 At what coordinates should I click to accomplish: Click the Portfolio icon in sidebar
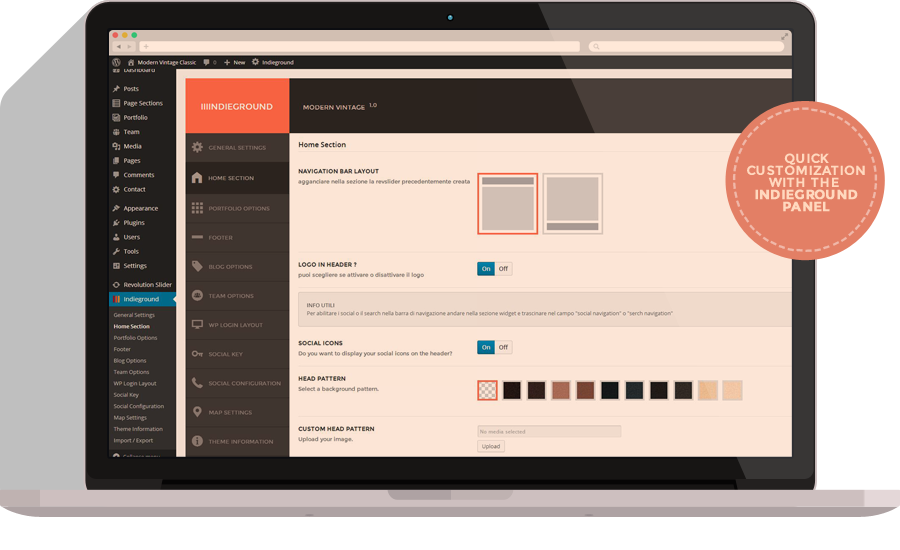[117, 117]
